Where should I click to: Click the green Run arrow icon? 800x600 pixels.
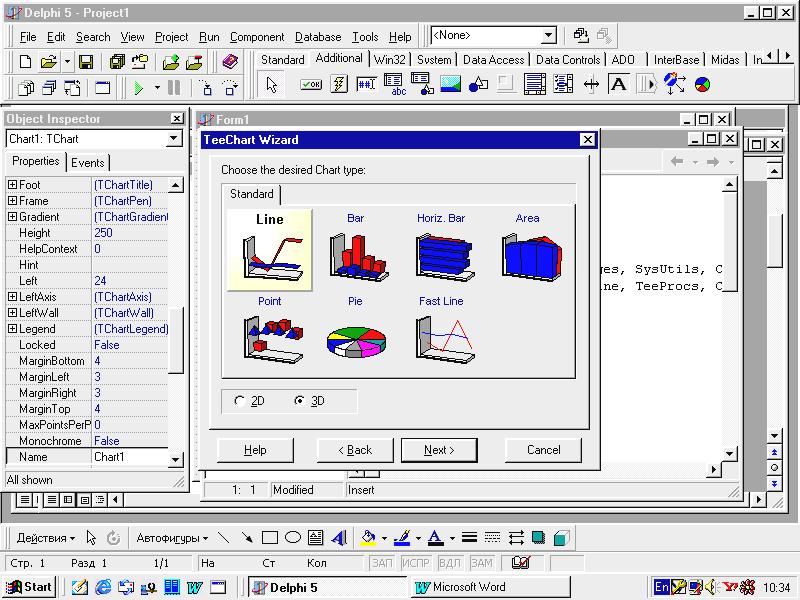(138, 88)
